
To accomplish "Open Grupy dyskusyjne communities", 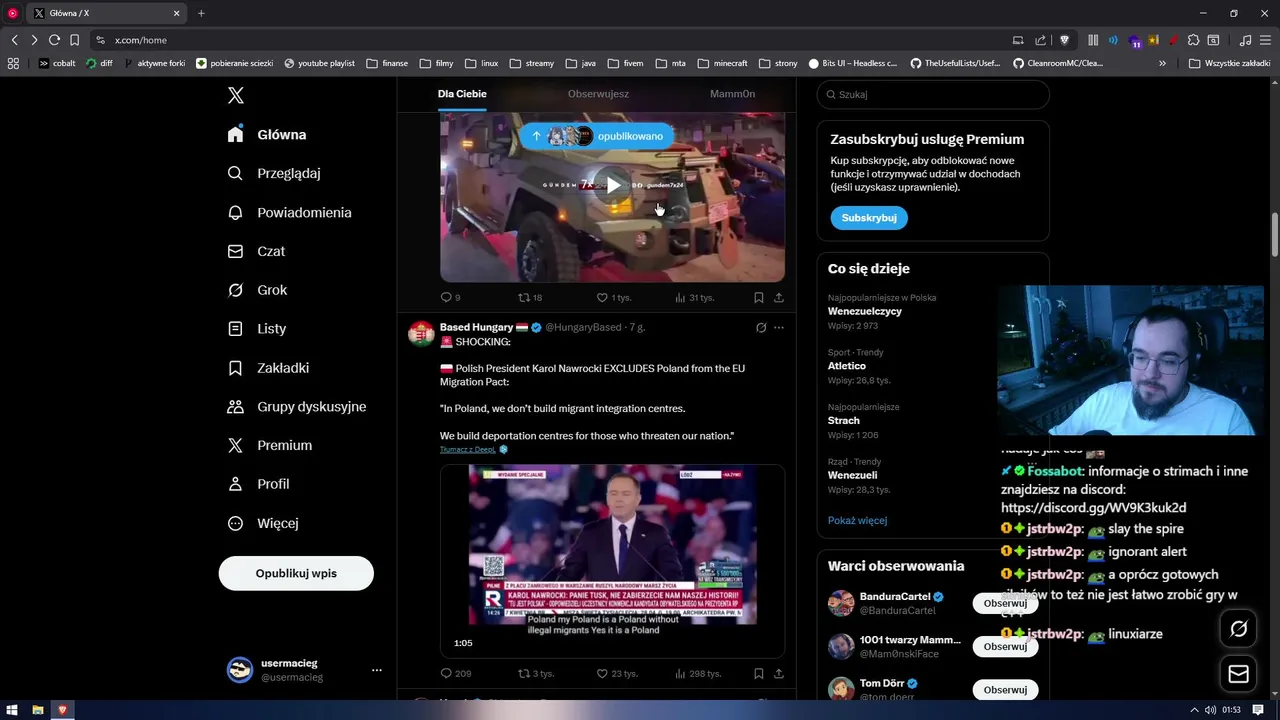I will click(297, 407).
